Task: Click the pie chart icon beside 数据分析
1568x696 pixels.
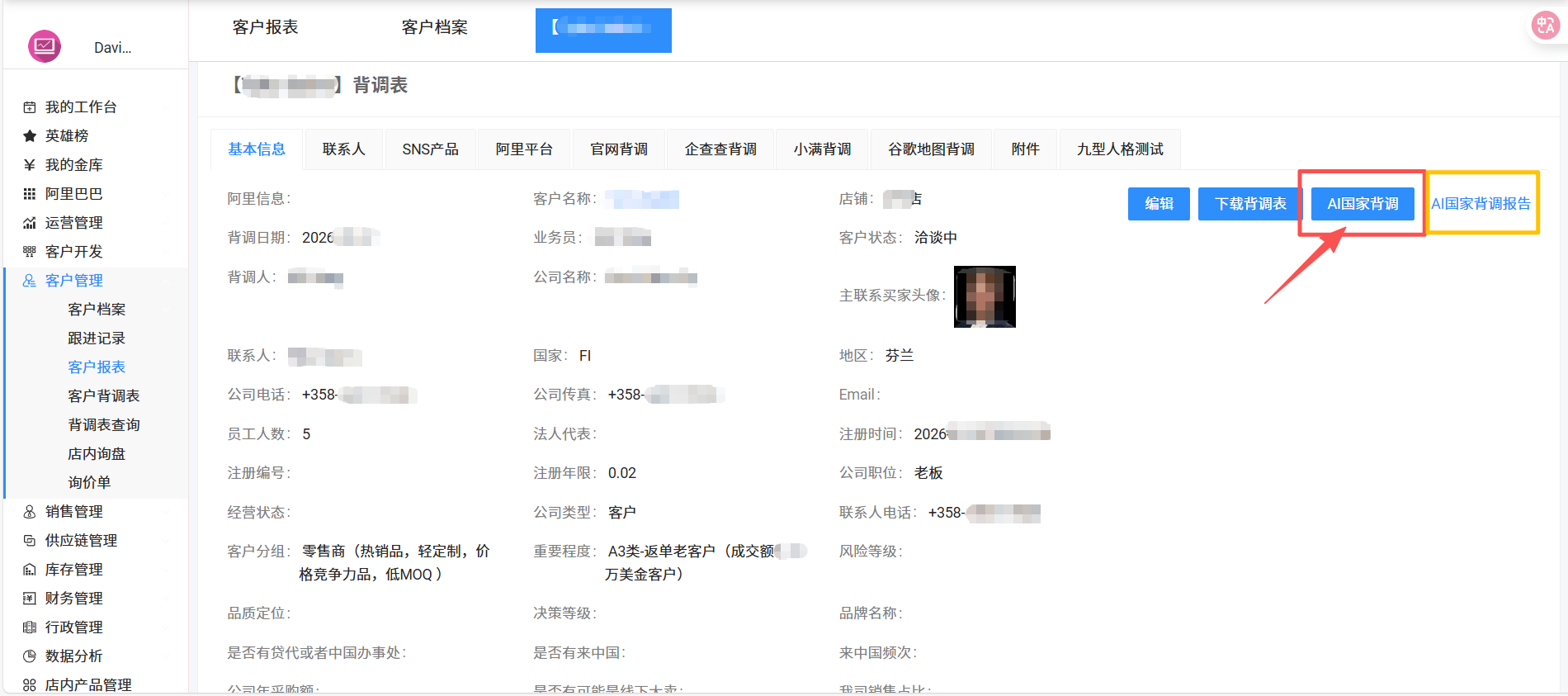Action: [30, 656]
